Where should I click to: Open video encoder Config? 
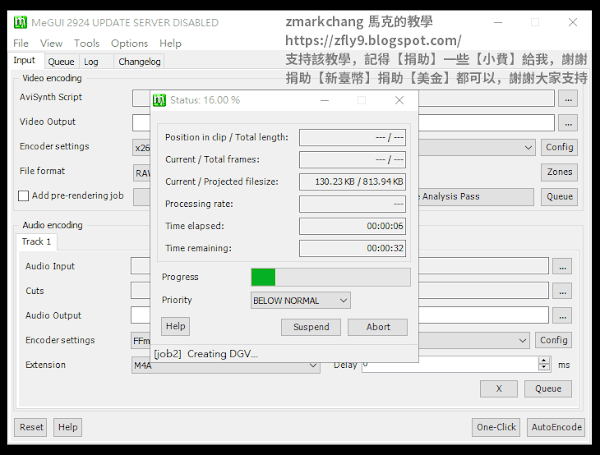coord(559,147)
